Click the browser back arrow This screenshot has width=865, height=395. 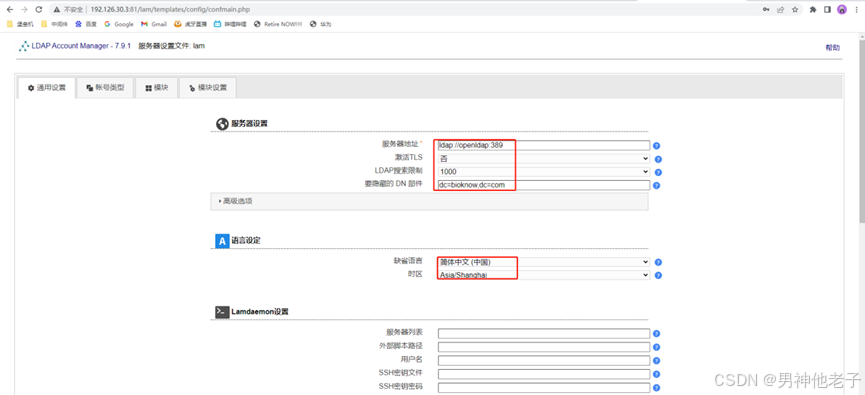point(9,10)
